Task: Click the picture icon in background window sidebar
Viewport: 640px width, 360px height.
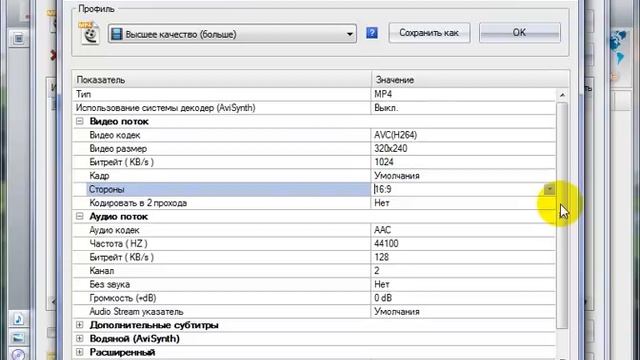Action: (18, 338)
